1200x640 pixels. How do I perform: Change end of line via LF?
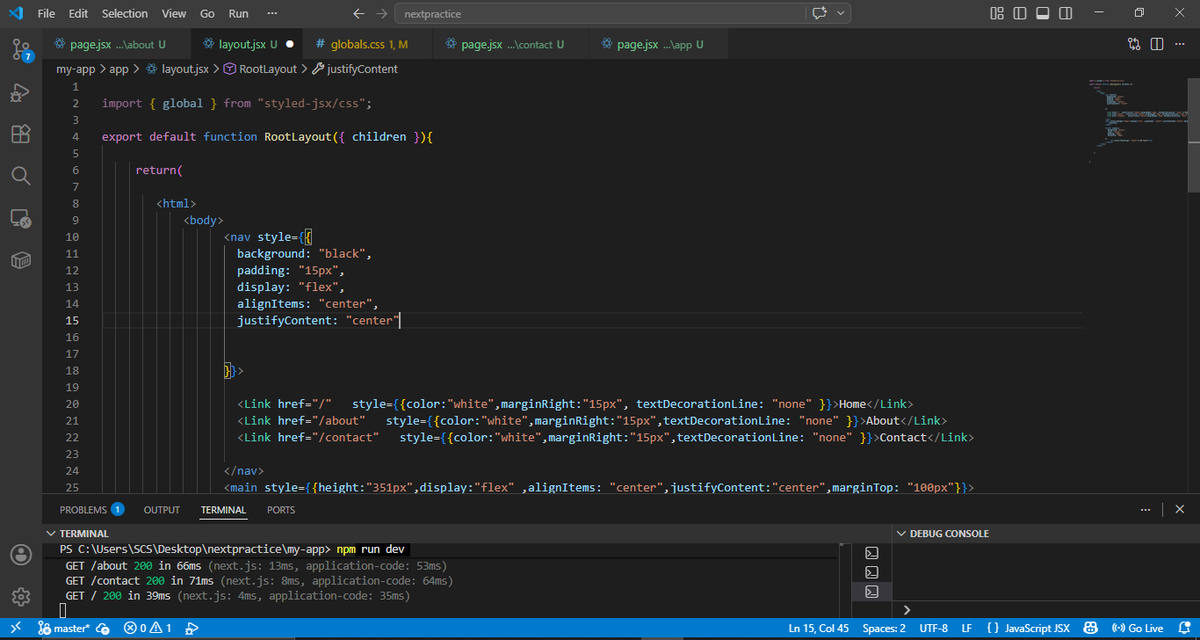(967, 629)
